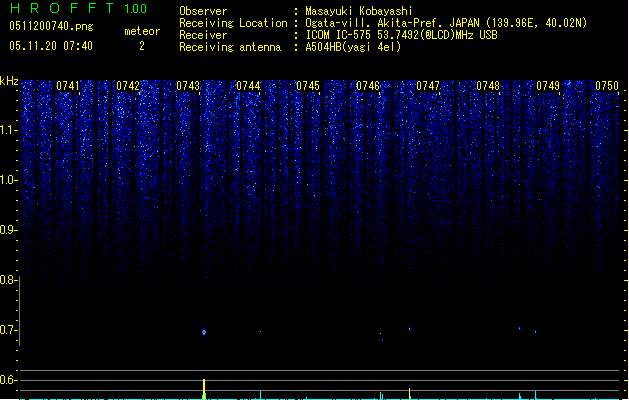Click the 0.8 kHz axis label

coord(8,280)
